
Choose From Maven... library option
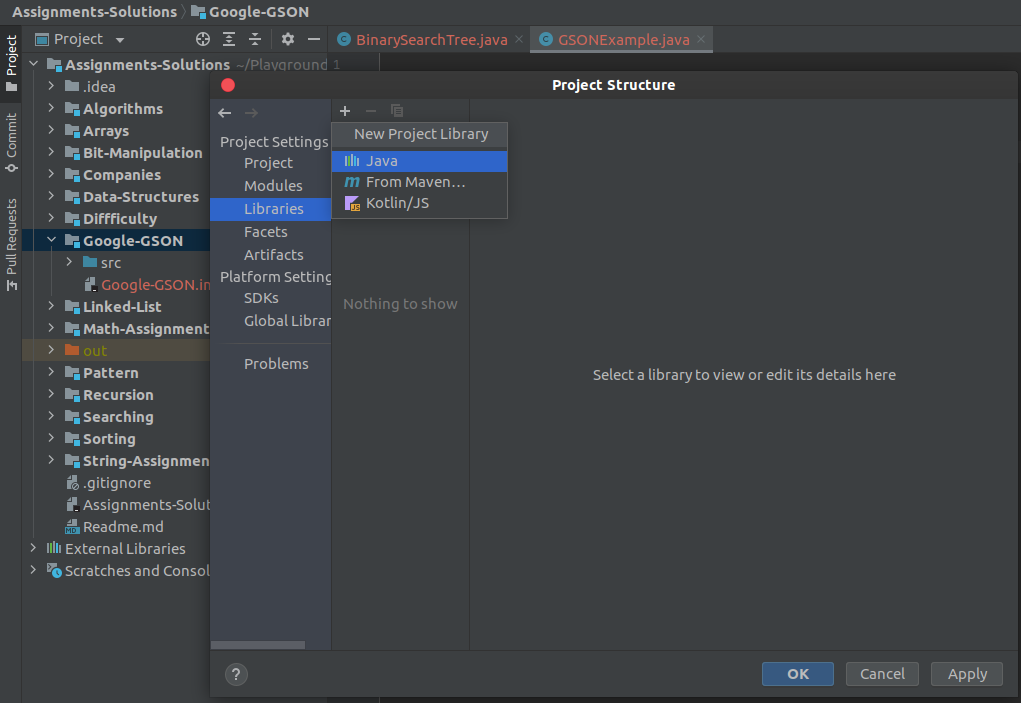pos(419,182)
